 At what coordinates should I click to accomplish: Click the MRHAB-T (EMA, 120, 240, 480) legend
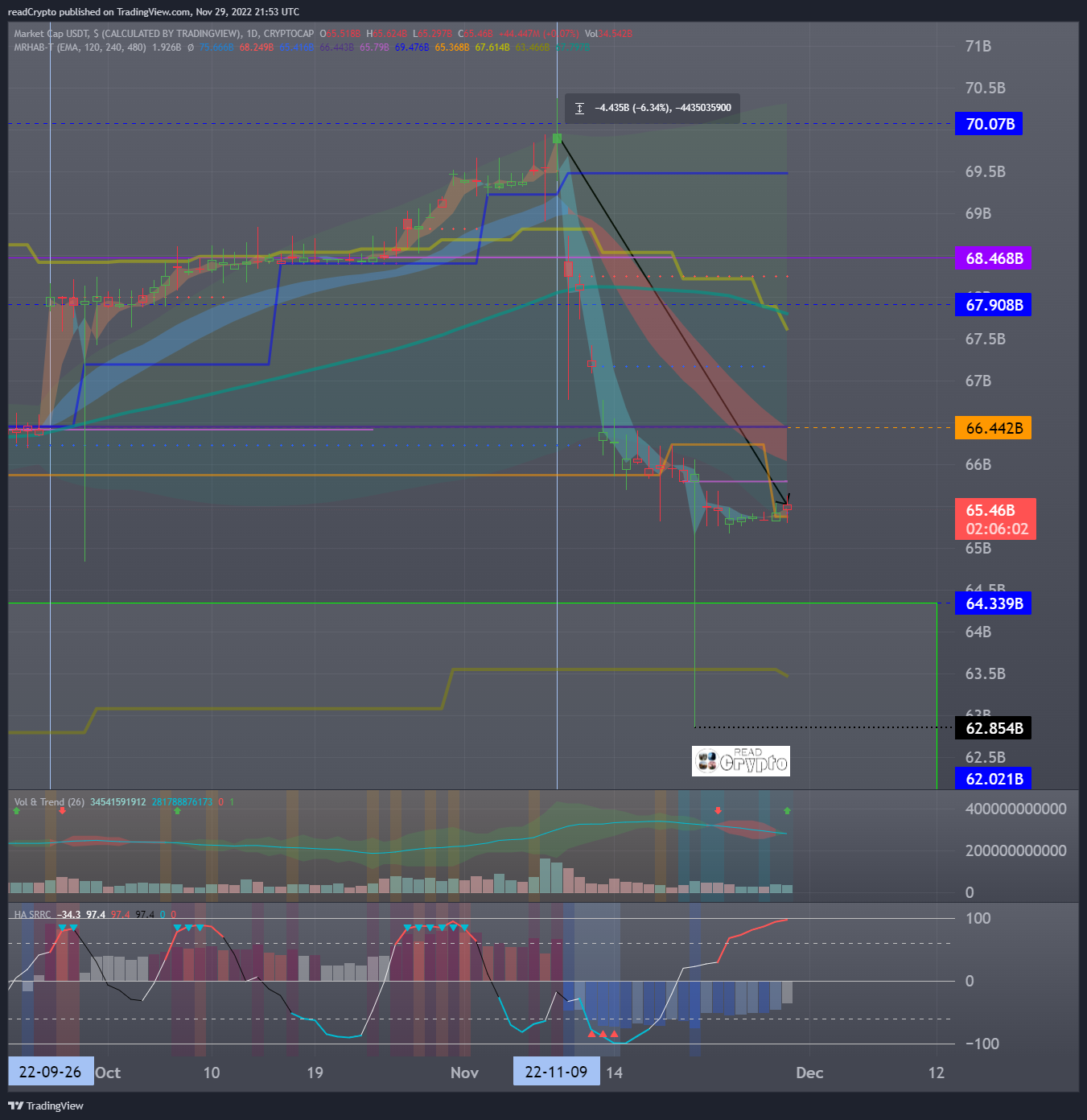coord(80,47)
